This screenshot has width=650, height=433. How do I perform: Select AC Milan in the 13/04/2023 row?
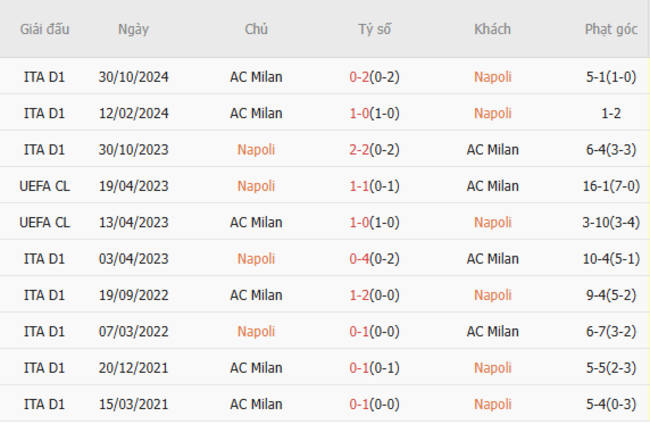(x=256, y=222)
